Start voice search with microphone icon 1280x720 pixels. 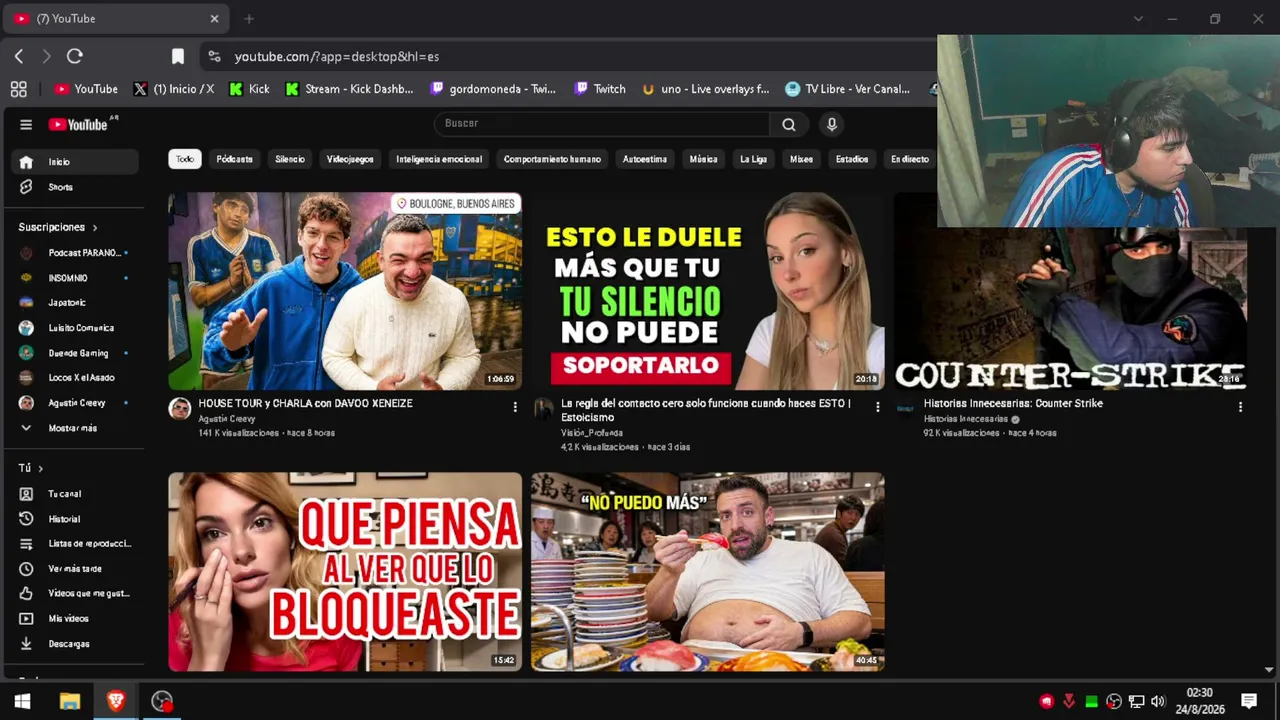click(x=831, y=124)
